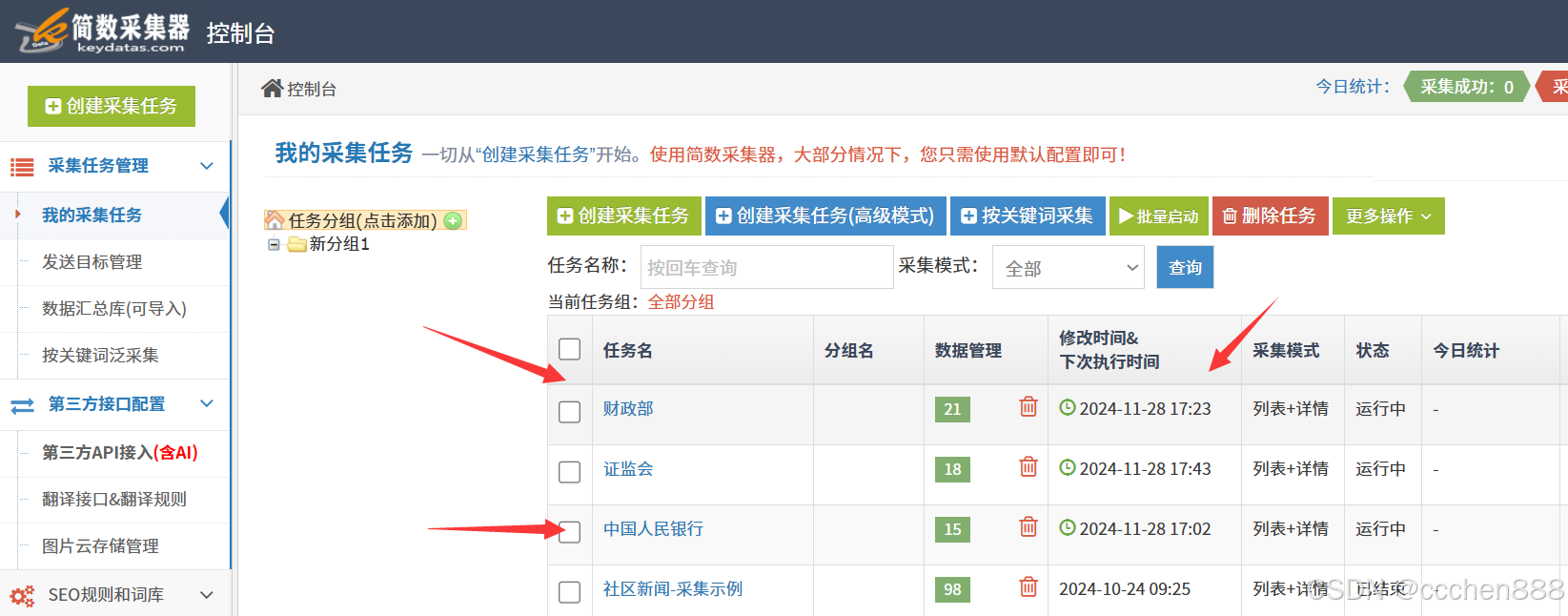This screenshot has width=1568, height=616.
Task: Open 翻译接口&翻译规则 in sidebar
Action: tap(114, 500)
